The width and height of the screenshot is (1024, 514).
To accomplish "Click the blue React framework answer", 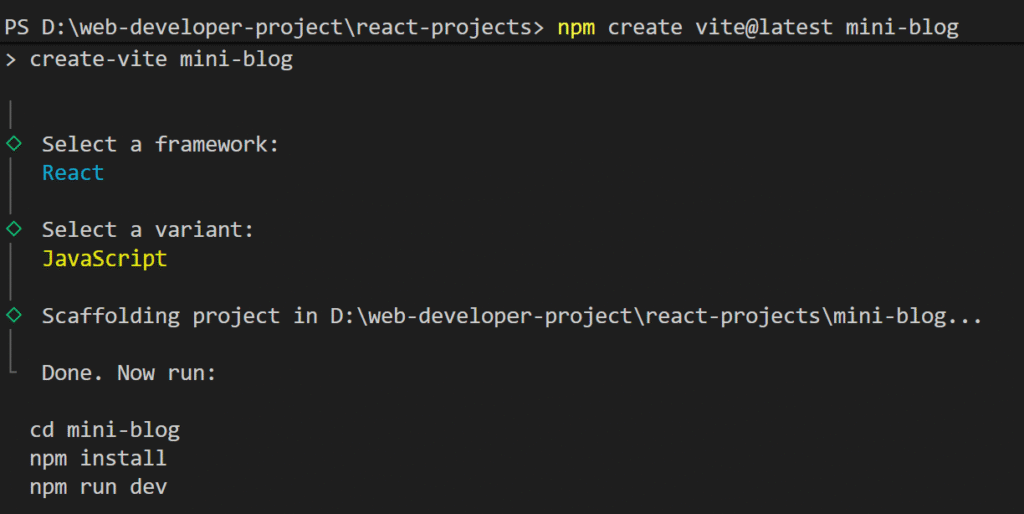I will tap(73, 173).
